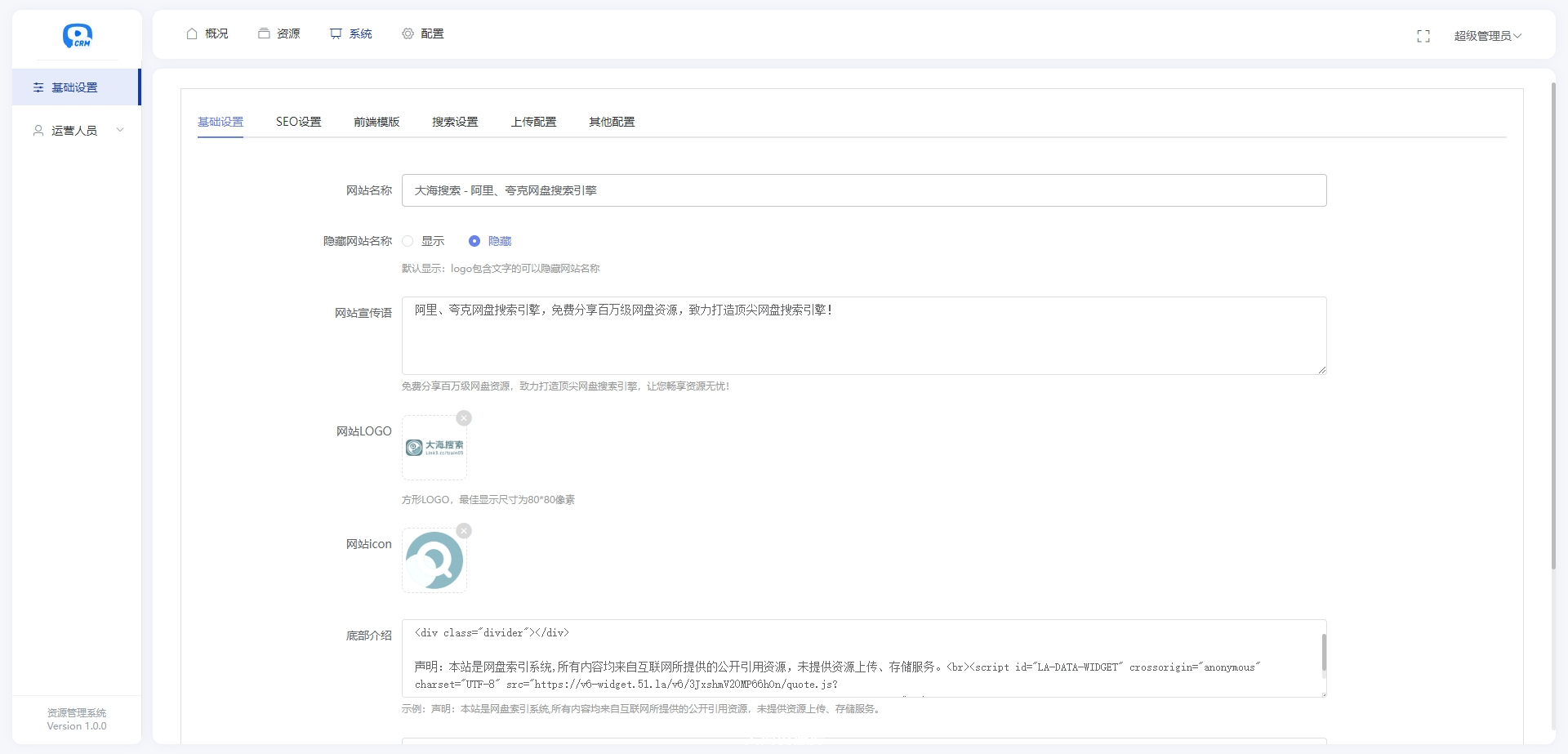Screen dimensions: 1568x754
Task: Switch to the SEO设置 tab
Action: tap(299, 122)
